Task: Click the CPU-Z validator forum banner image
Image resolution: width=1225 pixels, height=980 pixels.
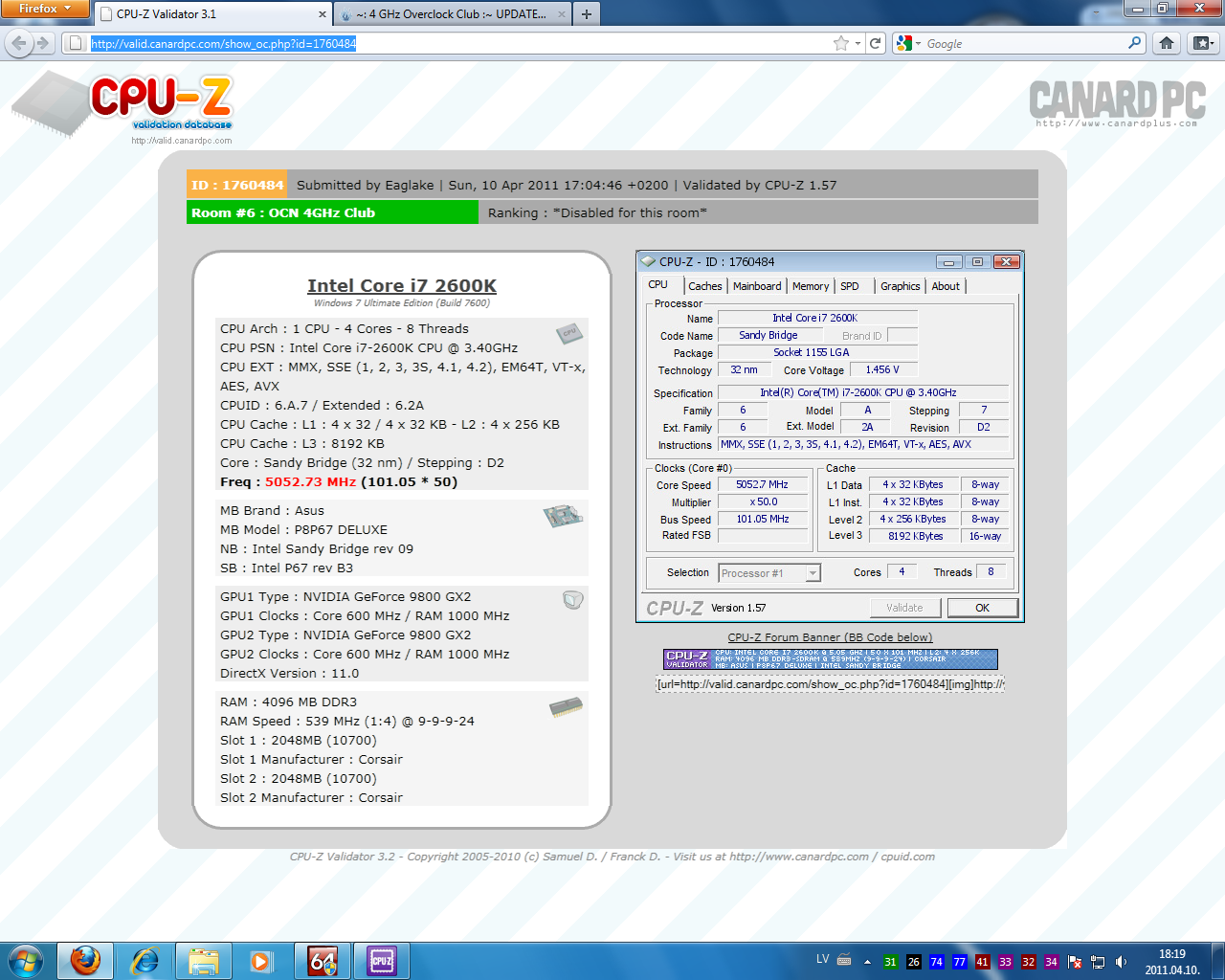Action: (x=831, y=659)
